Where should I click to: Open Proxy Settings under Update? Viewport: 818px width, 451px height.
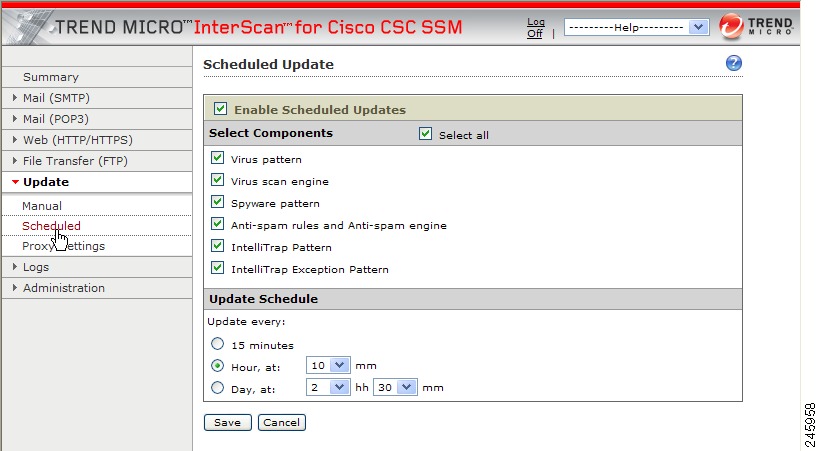[x=63, y=246]
